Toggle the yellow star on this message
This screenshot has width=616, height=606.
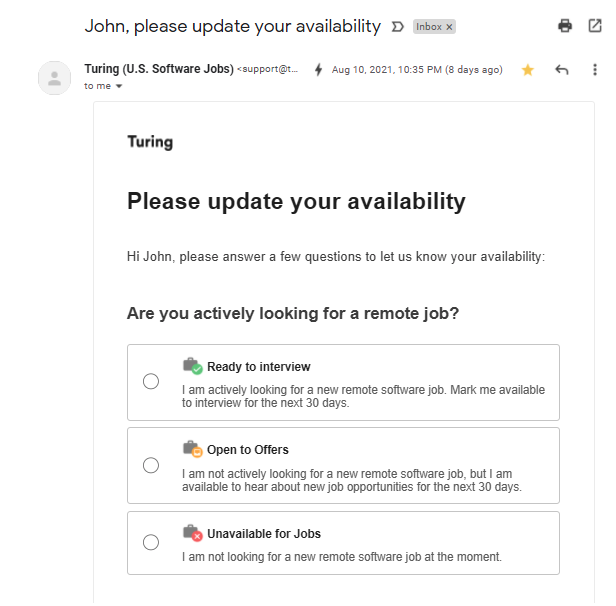[527, 70]
